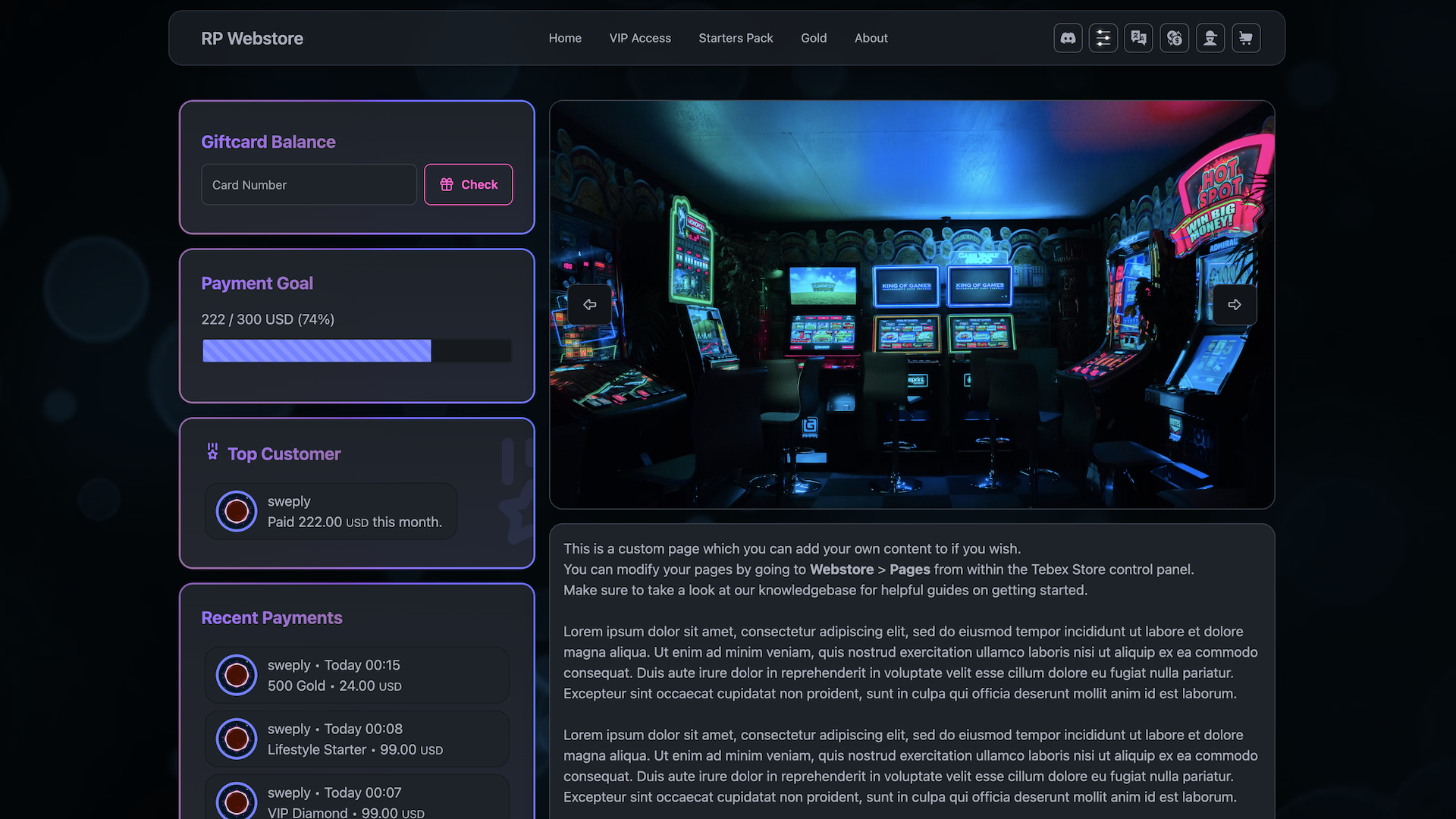This screenshot has height=819, width=1456.
Task: Open the Starters Pack category
Action: pyautogui.click(x=736, y=38)
